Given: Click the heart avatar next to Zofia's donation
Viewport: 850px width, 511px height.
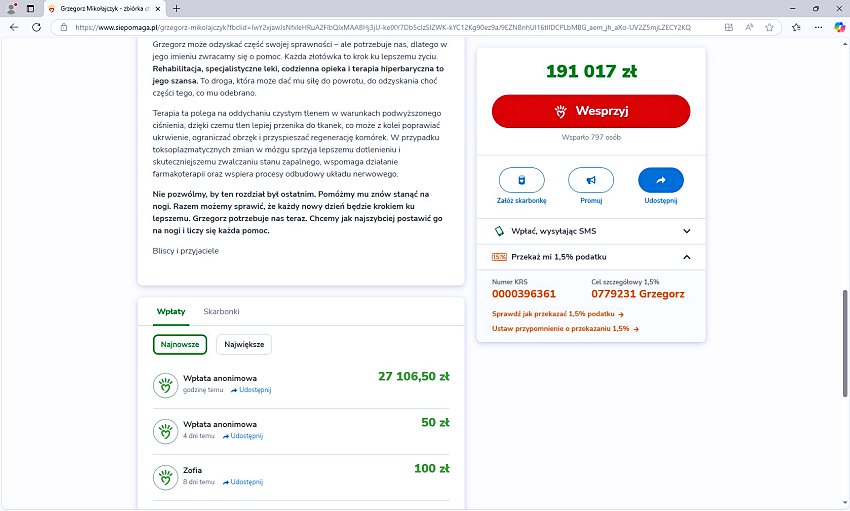Looking at the screenshot, I should [165, 476].
